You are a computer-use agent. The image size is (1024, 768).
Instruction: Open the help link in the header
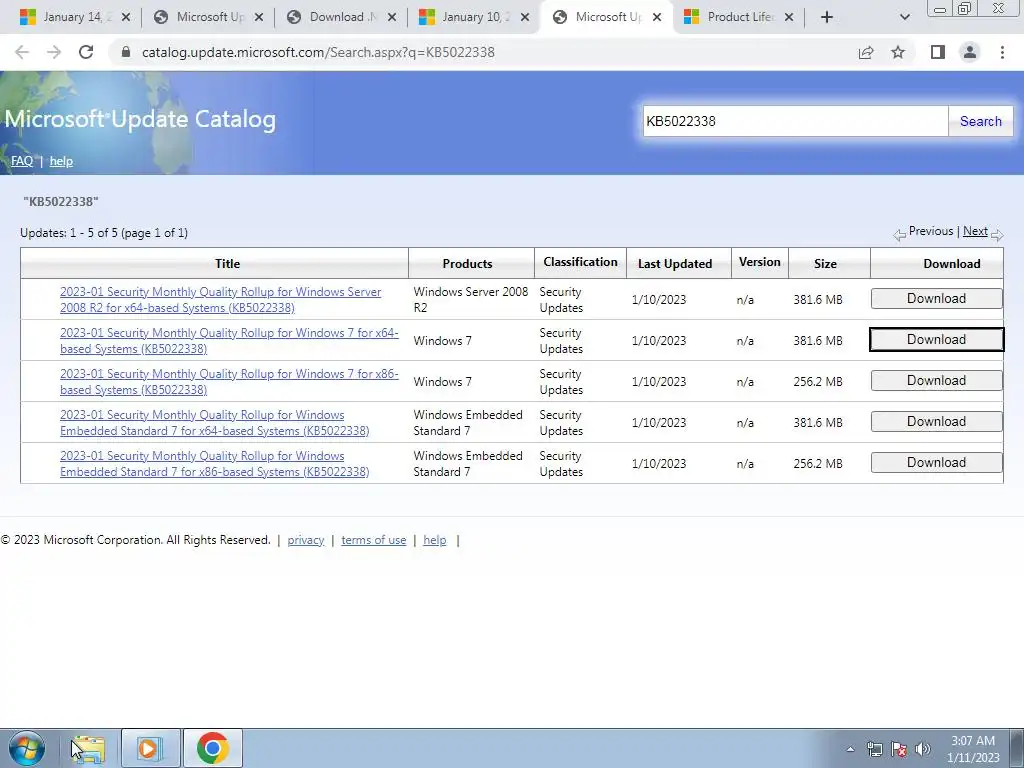tap(61, 161)
